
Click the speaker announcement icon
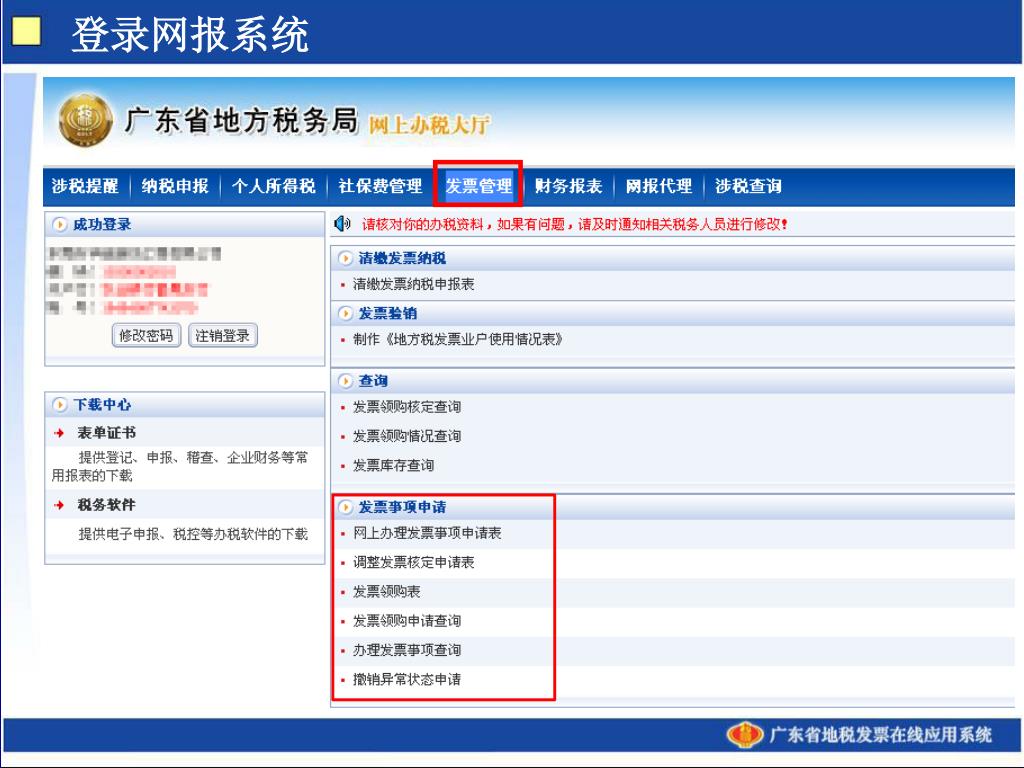click(x=342, y=224)
